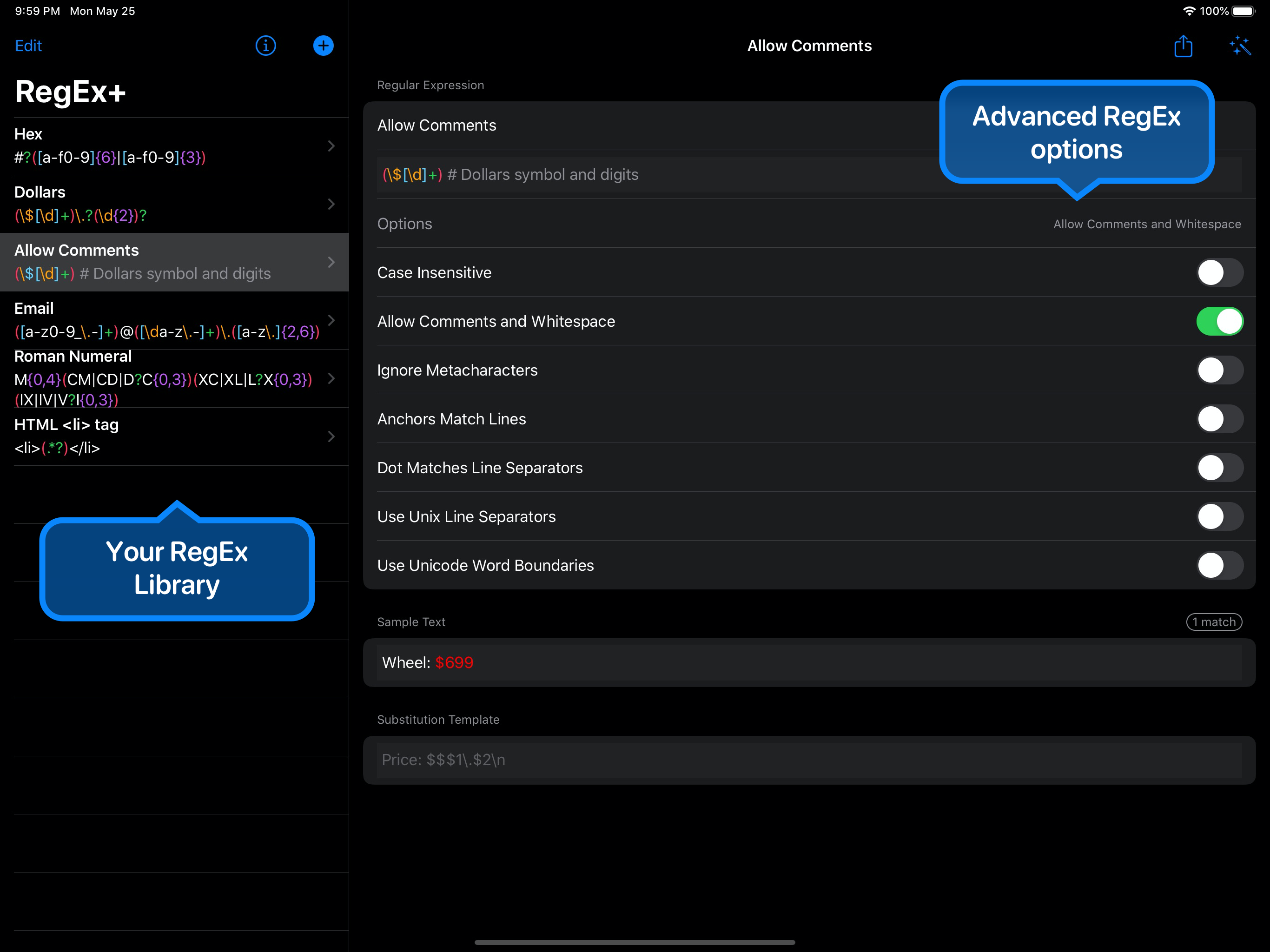Viewport: 1270px width, 952px height.
Task: Tap the Wi-Fi status icon
Action: pos(1189,11)
